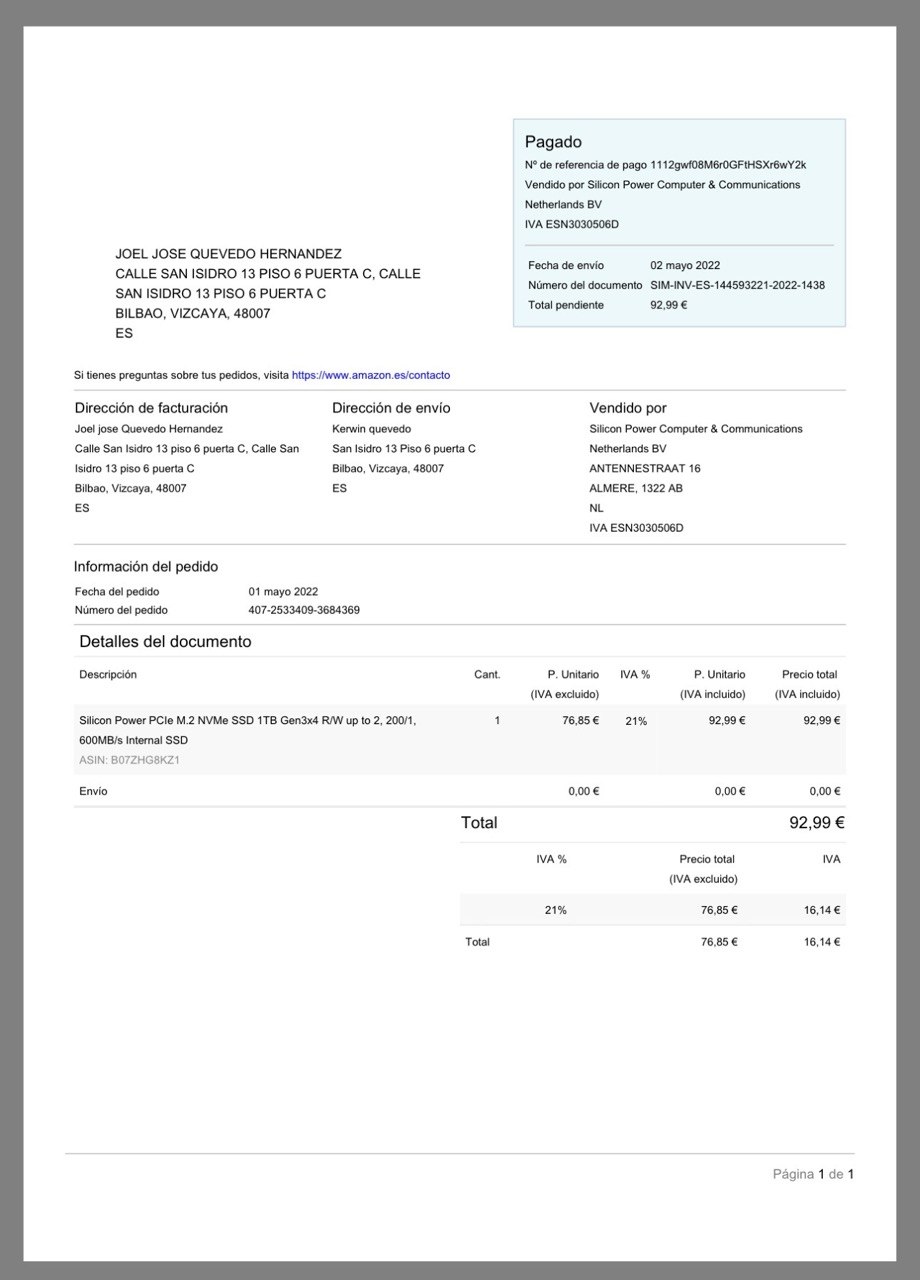
Task: Click order number 407-2533409-3684369
Action: 304,610
